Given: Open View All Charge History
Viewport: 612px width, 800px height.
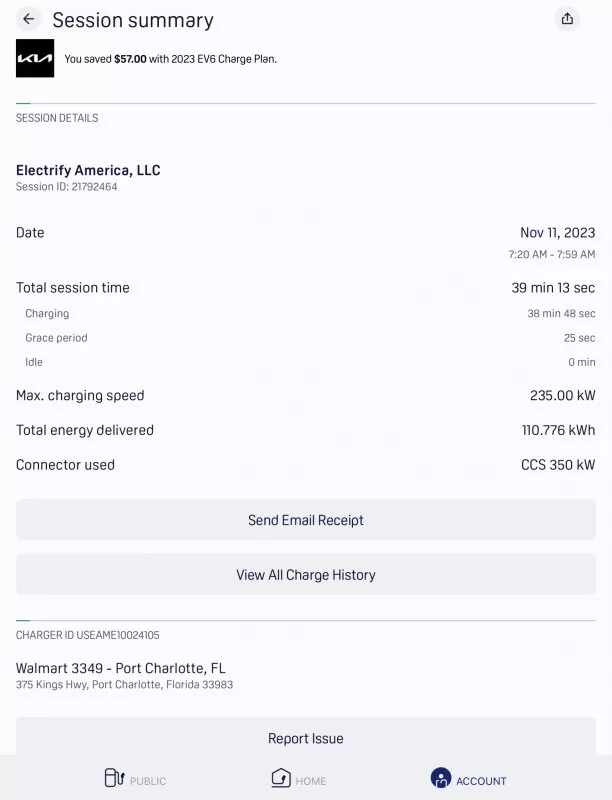Looking at the screenshot, I should click(306, 575).
